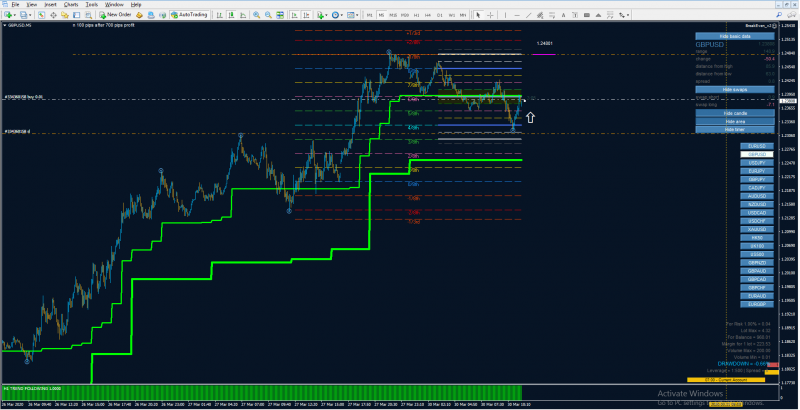800x410 pixels.
Task: Click the profiles icon
Action: click(x=23, y=15)
